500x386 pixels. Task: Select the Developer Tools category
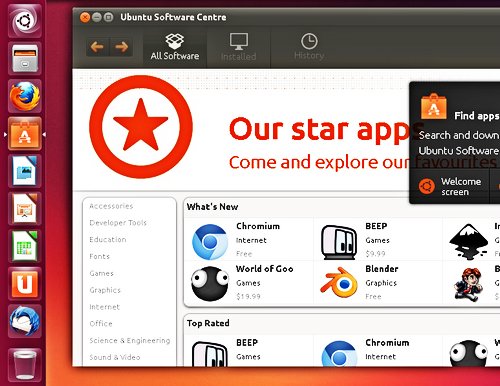tap(118, 223)
